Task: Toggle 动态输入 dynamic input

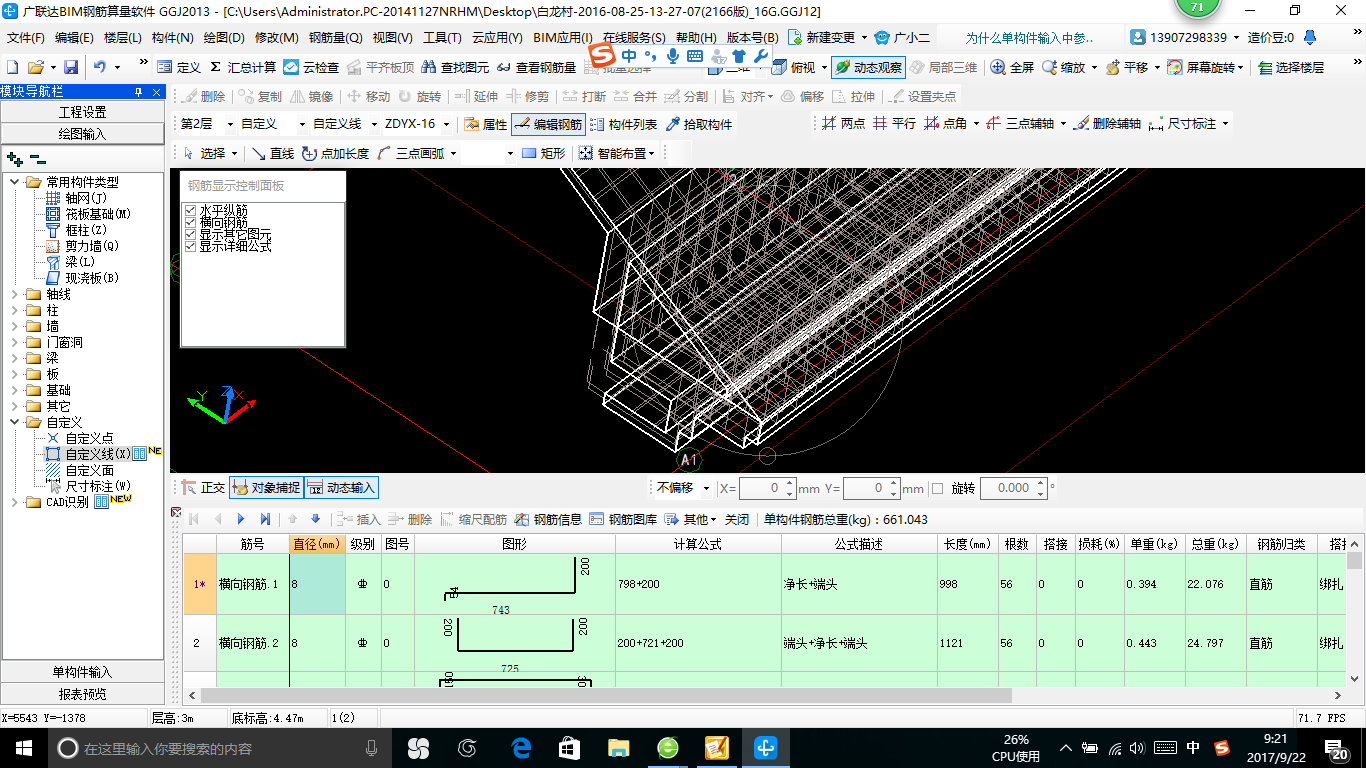Action: point(342,488)
